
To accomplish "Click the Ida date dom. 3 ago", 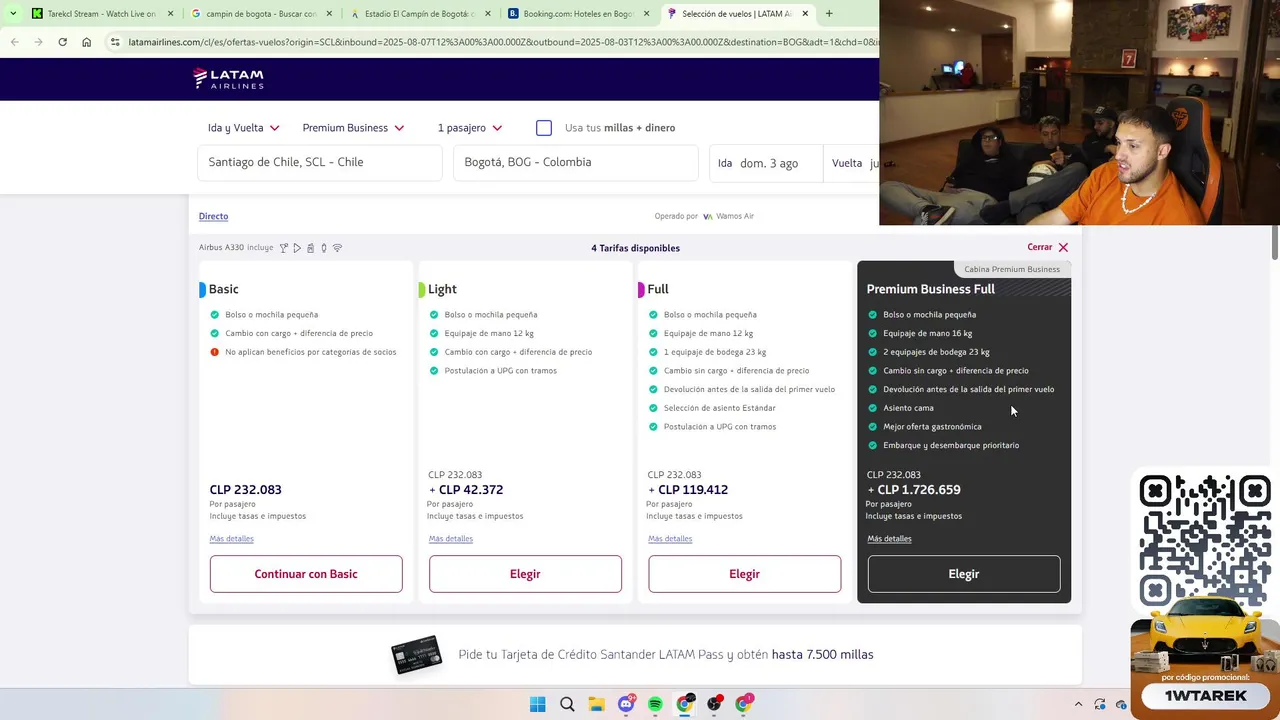I will tap(766, 163).
